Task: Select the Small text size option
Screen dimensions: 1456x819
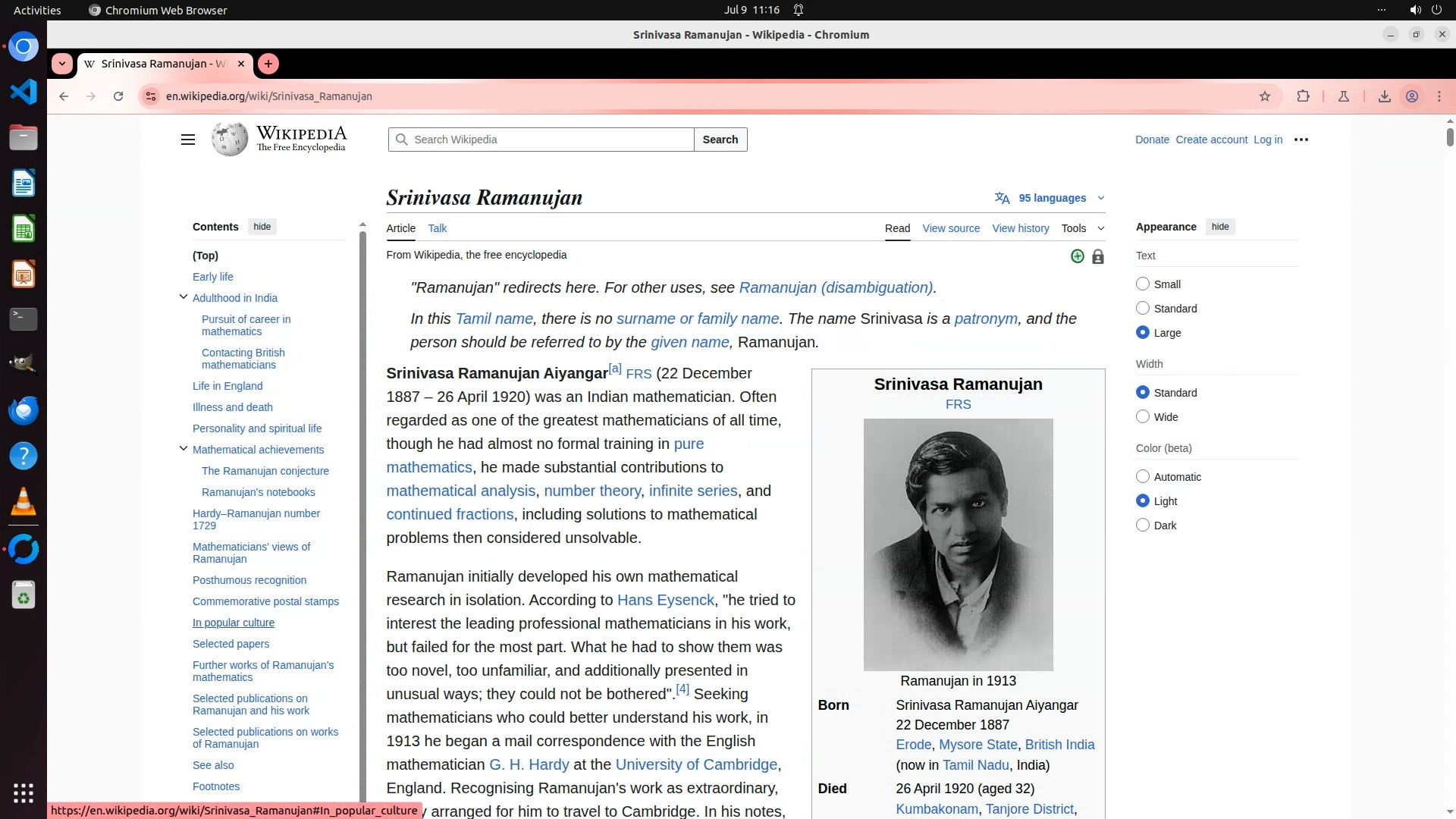Action: coord(1143,284)
